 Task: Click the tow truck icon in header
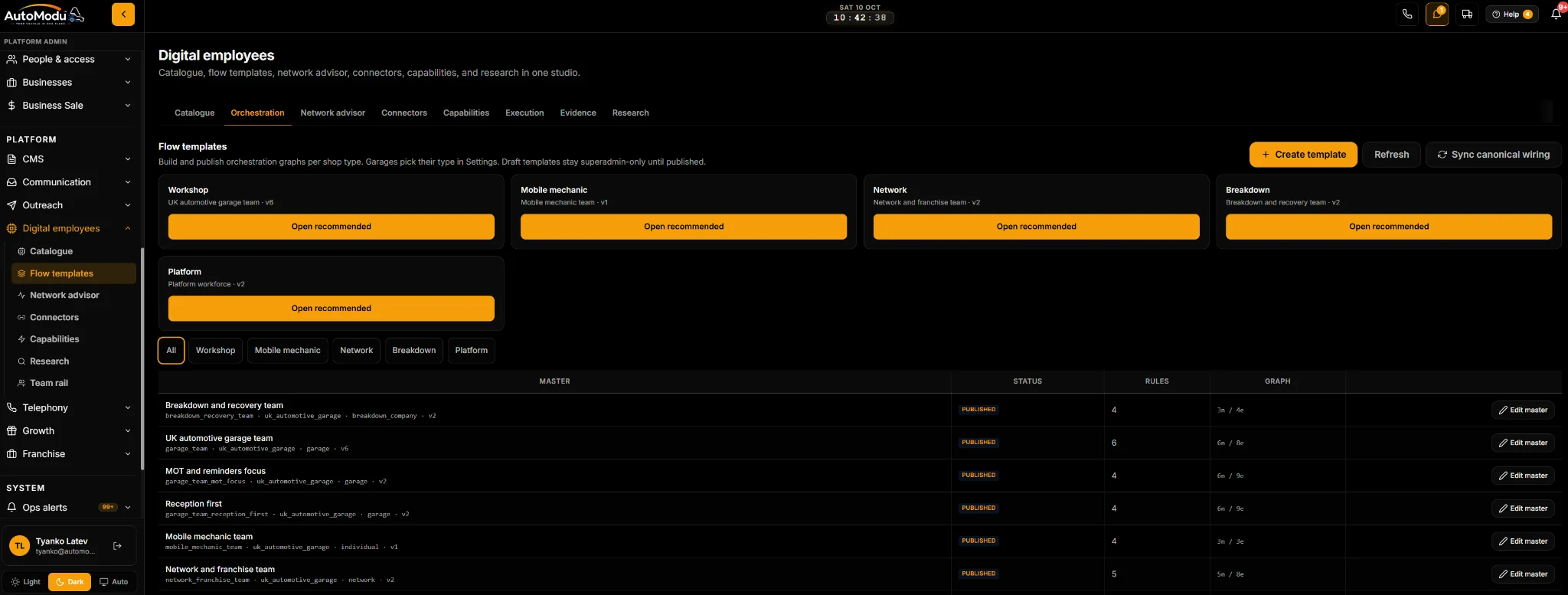click(x=1467, y=15)
